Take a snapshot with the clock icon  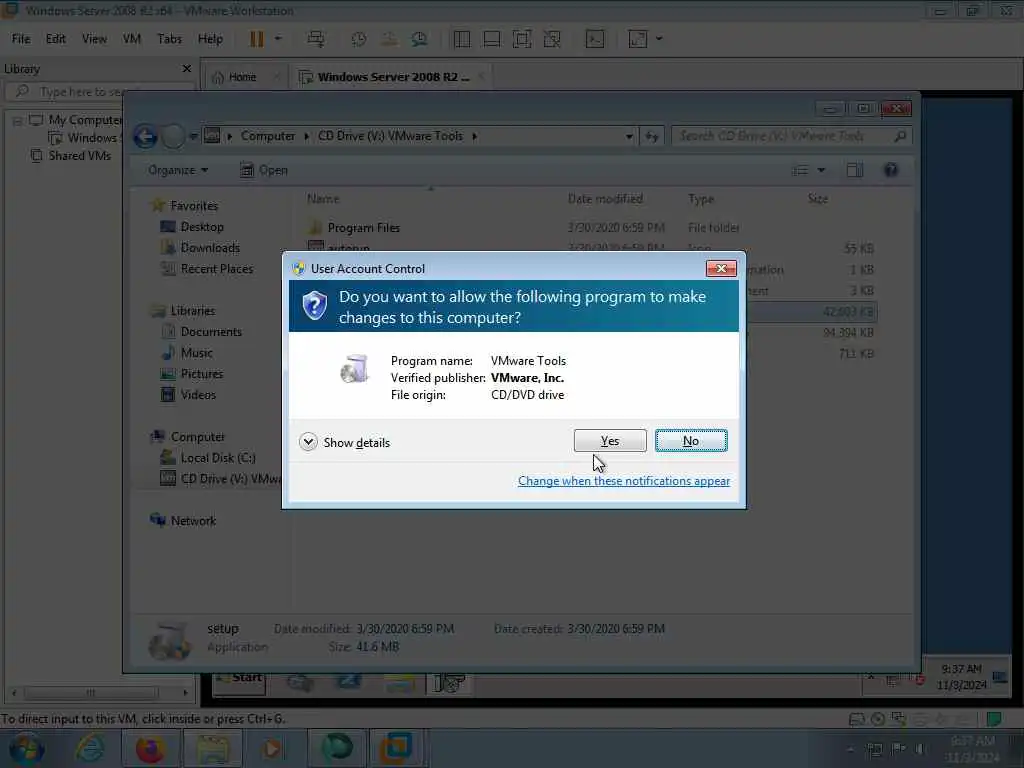359,39
